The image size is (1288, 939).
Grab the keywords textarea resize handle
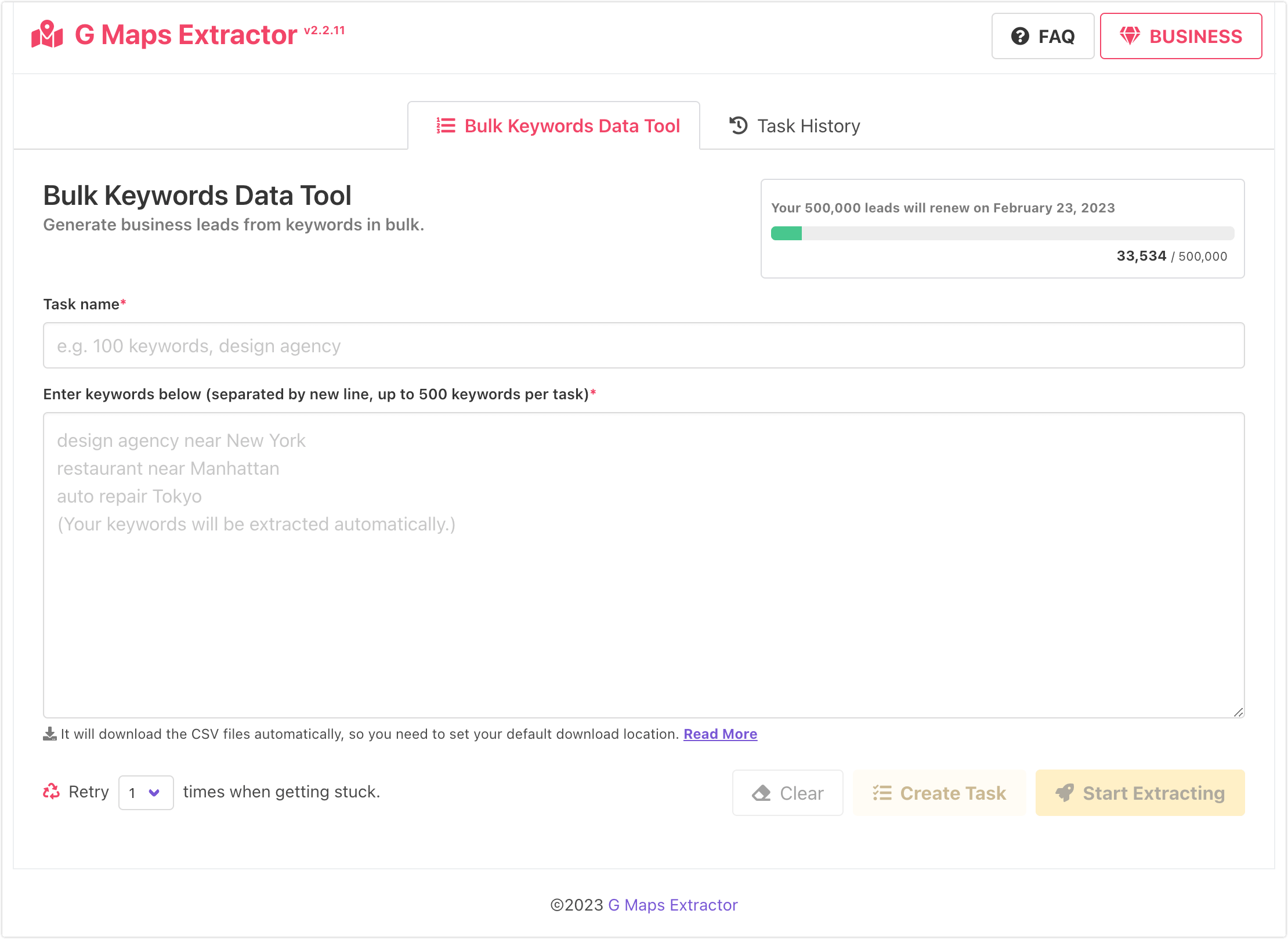coord(1238,712)
